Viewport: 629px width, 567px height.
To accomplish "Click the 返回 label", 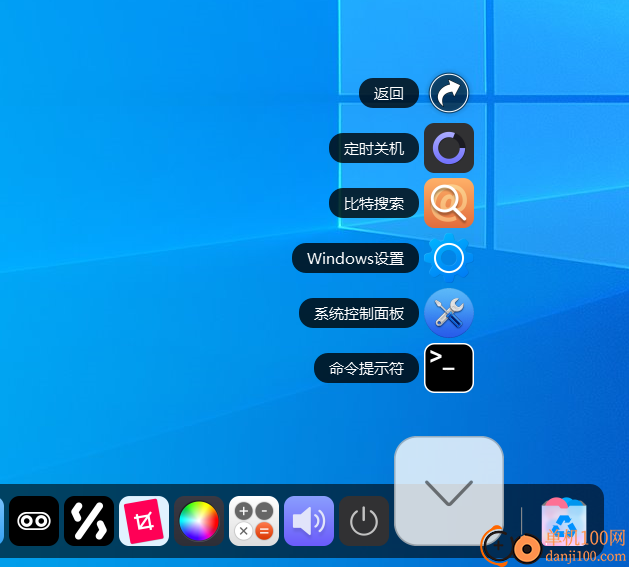I will (x=389, y=93).
